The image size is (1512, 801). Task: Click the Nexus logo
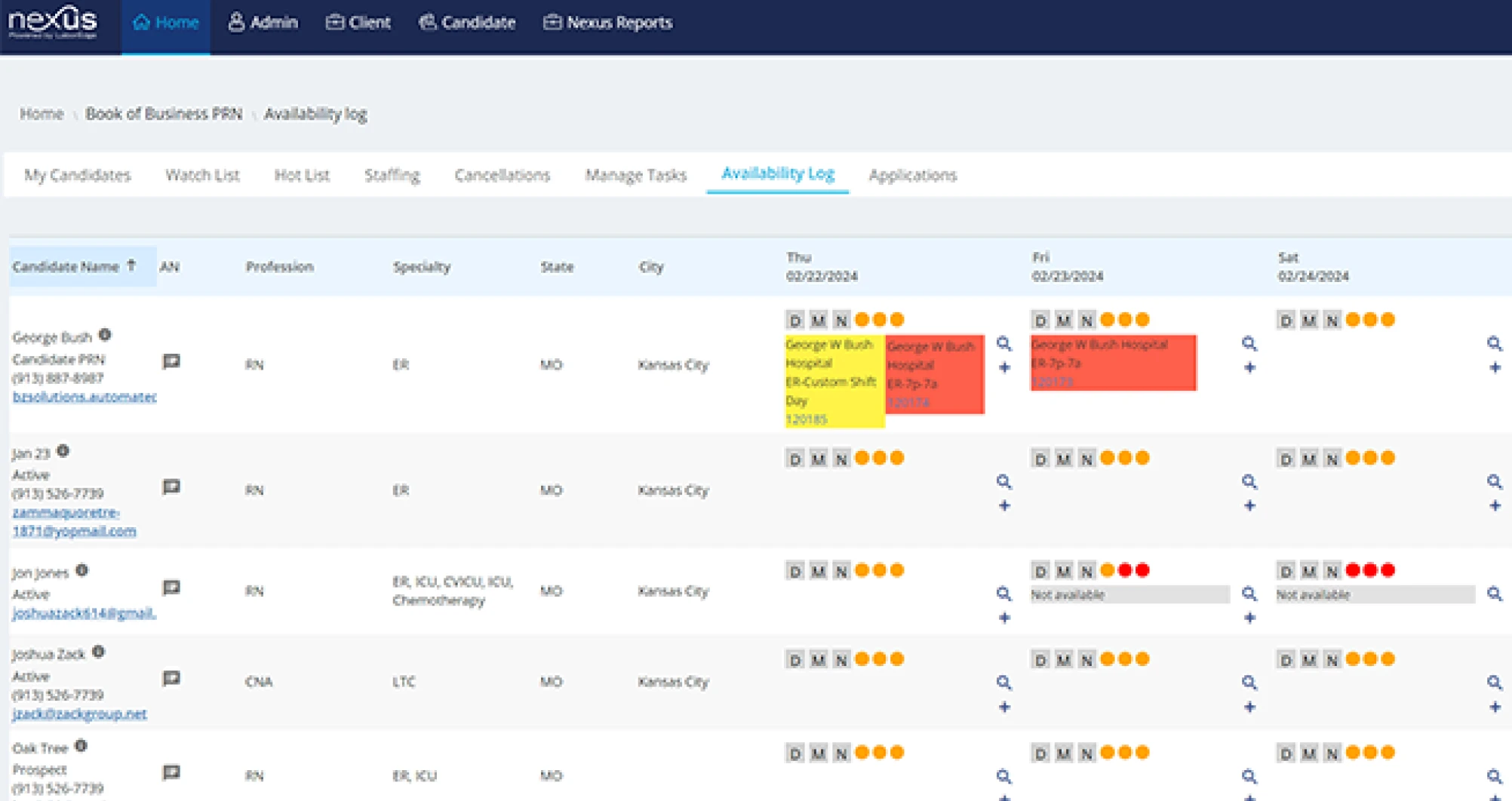53,22
